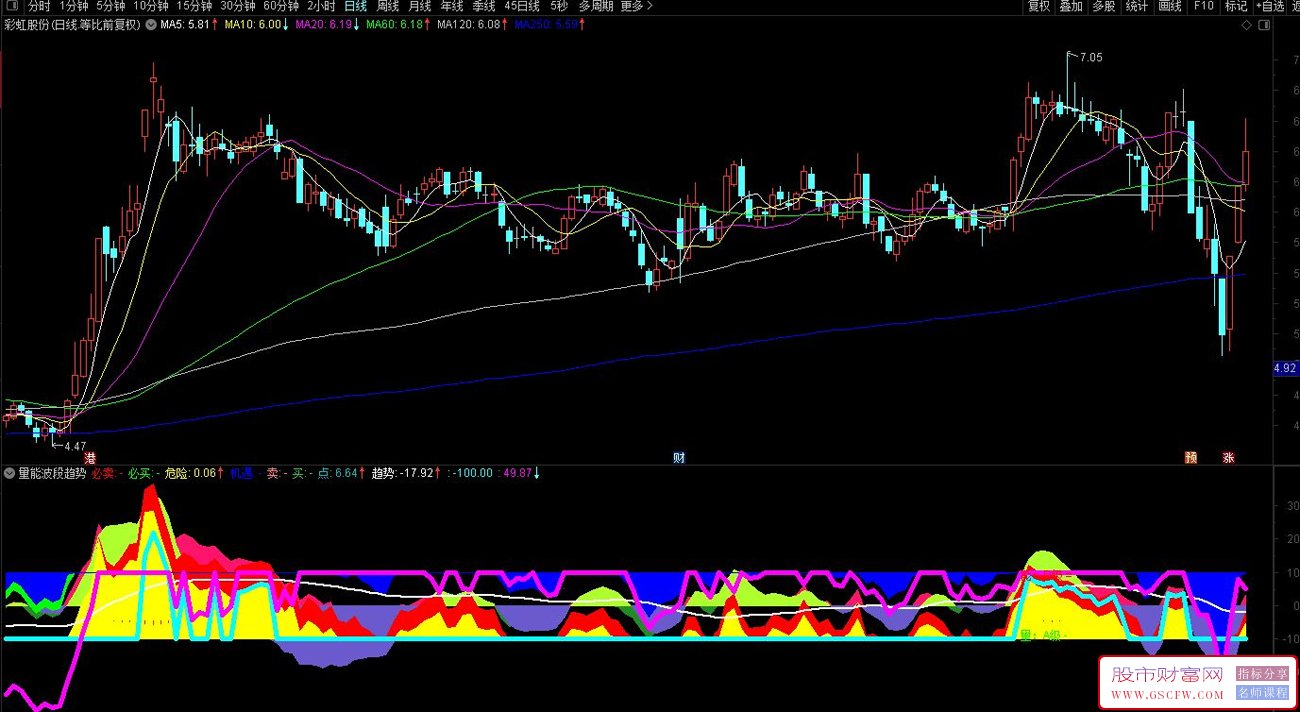Open the 60分钟 period chart
The width and height of the screenshot is (1300, 712).
(281, 6)
